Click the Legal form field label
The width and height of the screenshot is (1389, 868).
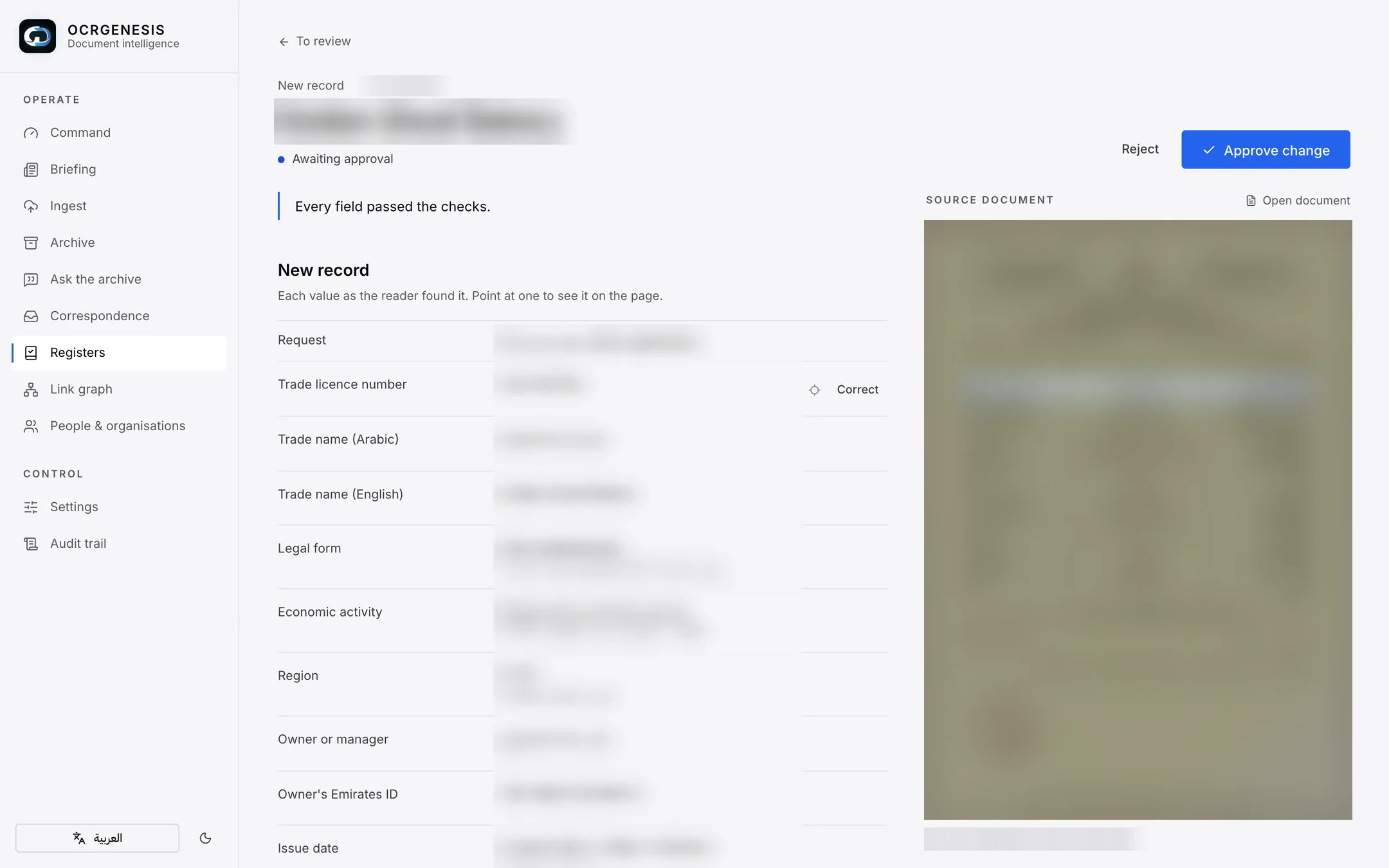click(x=309, y=548)
